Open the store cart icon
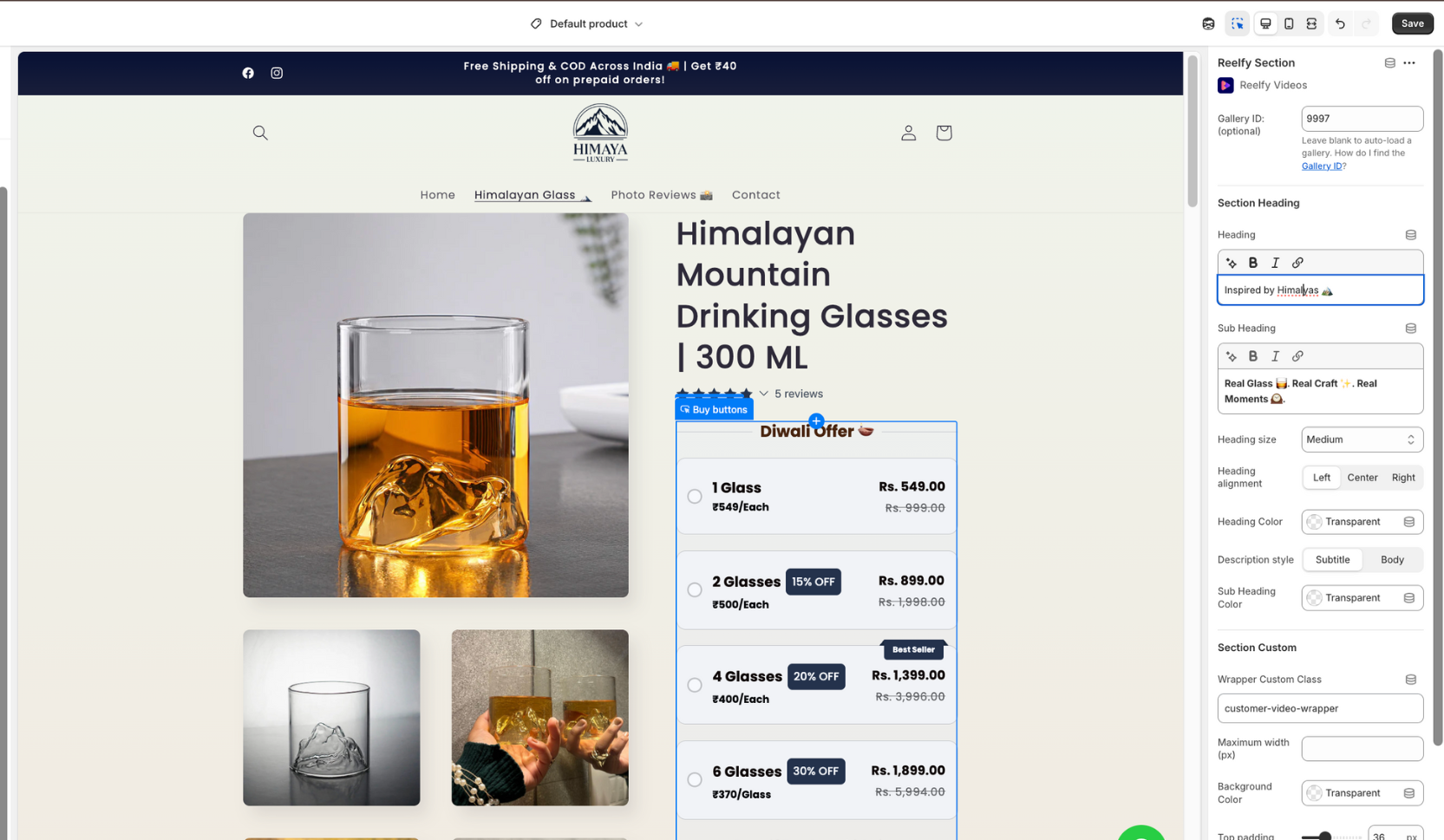Image resolution: width=1444 pixels, height=840 pixels. point(944,133)
